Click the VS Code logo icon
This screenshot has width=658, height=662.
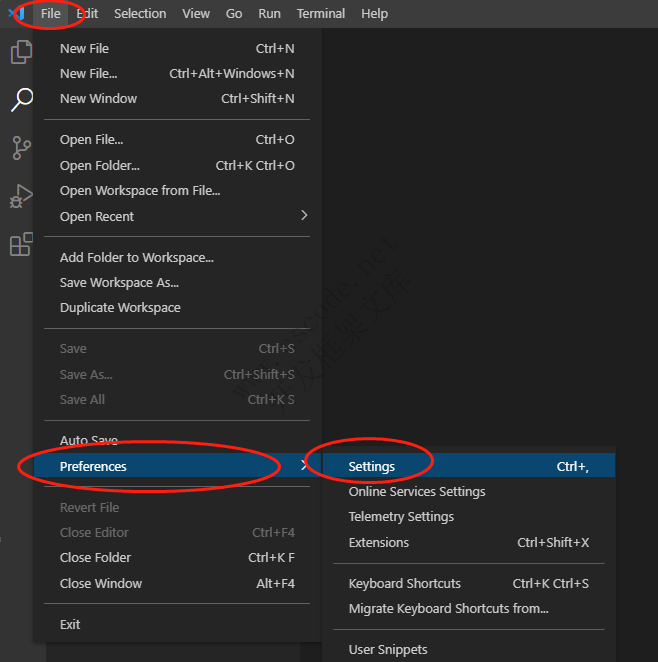pyautogui.click(x=16, y=13)
